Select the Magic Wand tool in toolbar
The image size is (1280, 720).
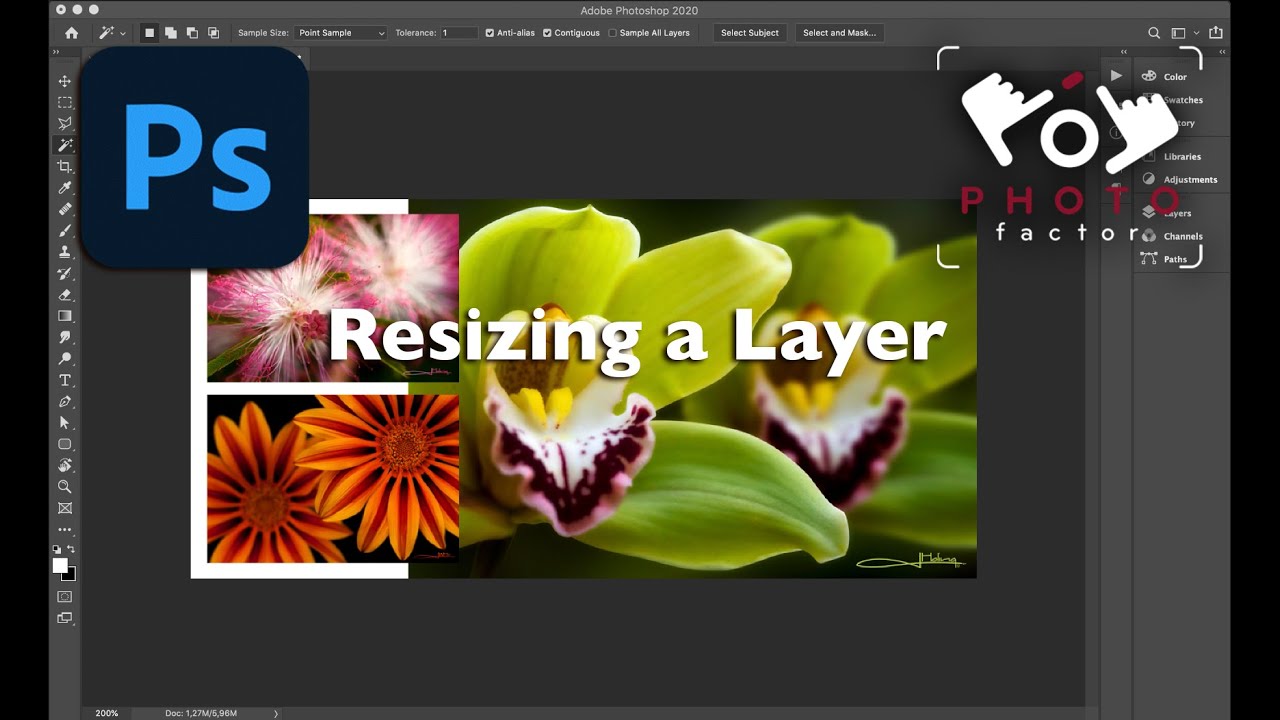(65, 145)
